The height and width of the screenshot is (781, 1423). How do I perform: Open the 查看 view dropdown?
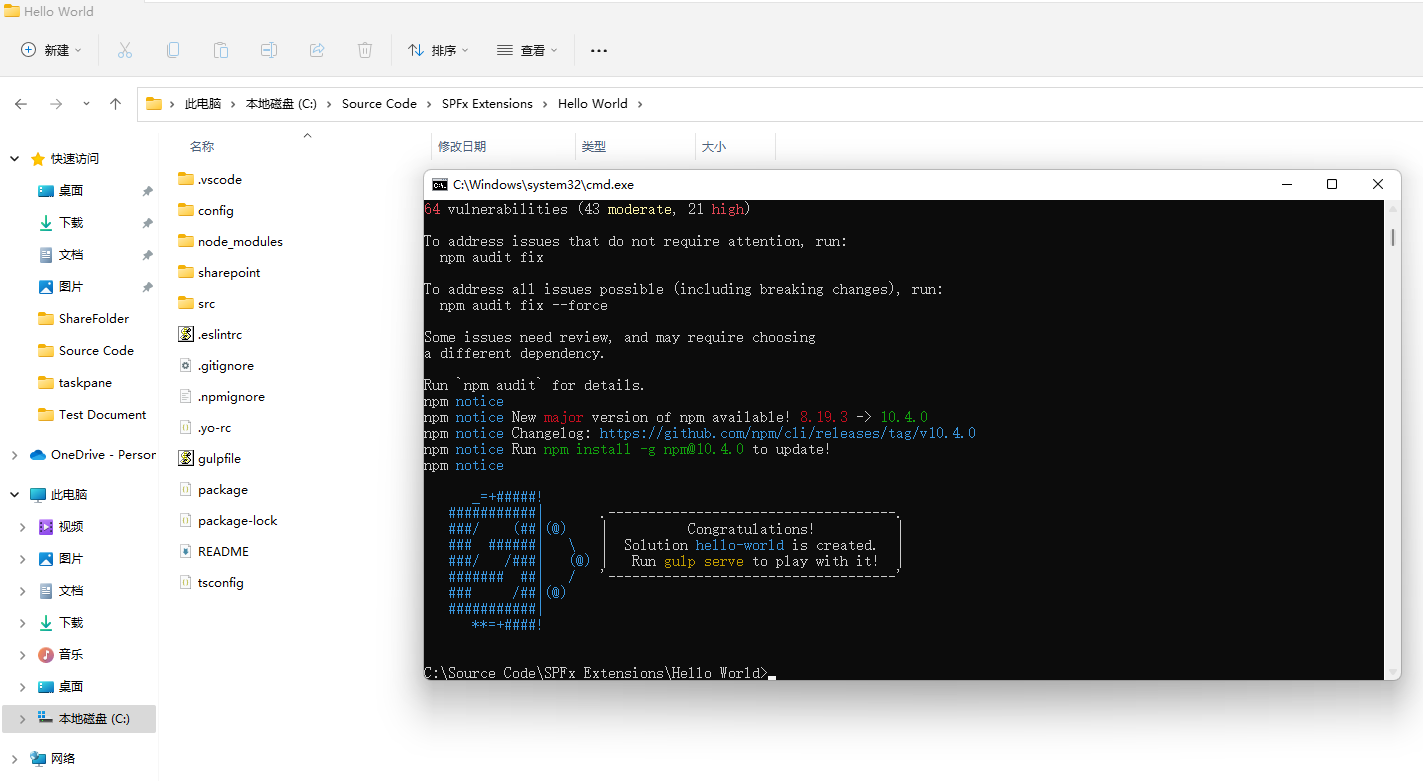tap(527, 49)
